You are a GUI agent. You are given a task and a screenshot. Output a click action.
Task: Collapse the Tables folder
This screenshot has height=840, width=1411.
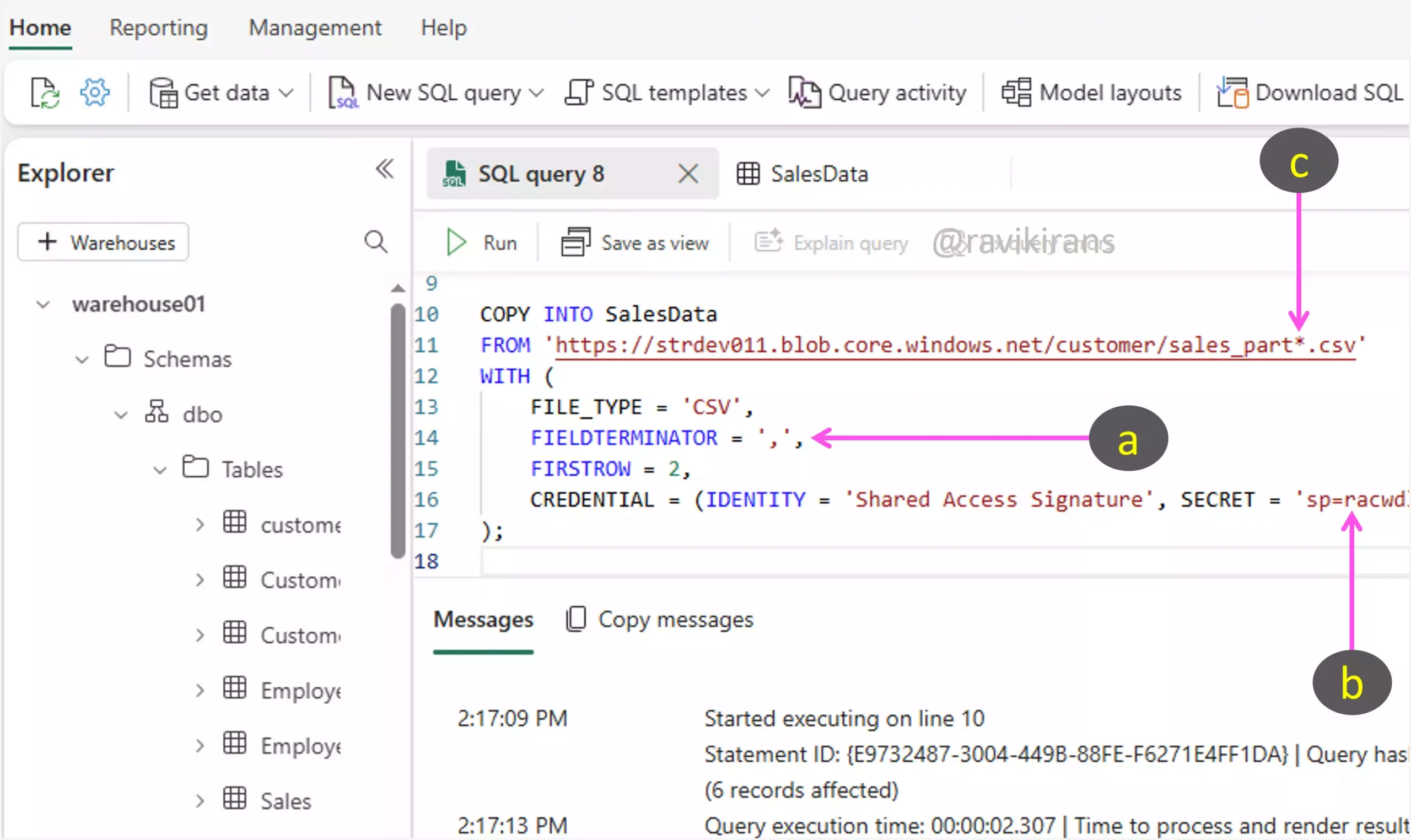pos(160,470)
